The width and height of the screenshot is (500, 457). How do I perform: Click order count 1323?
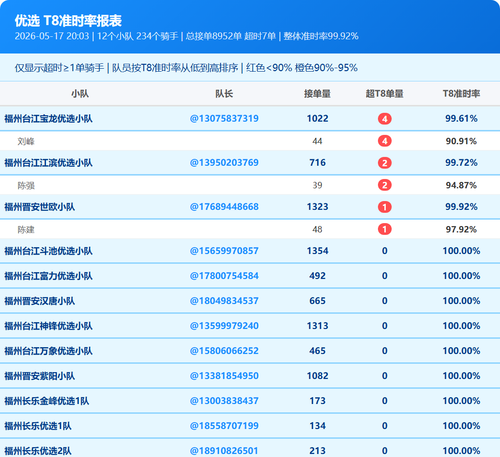[317, 207]
